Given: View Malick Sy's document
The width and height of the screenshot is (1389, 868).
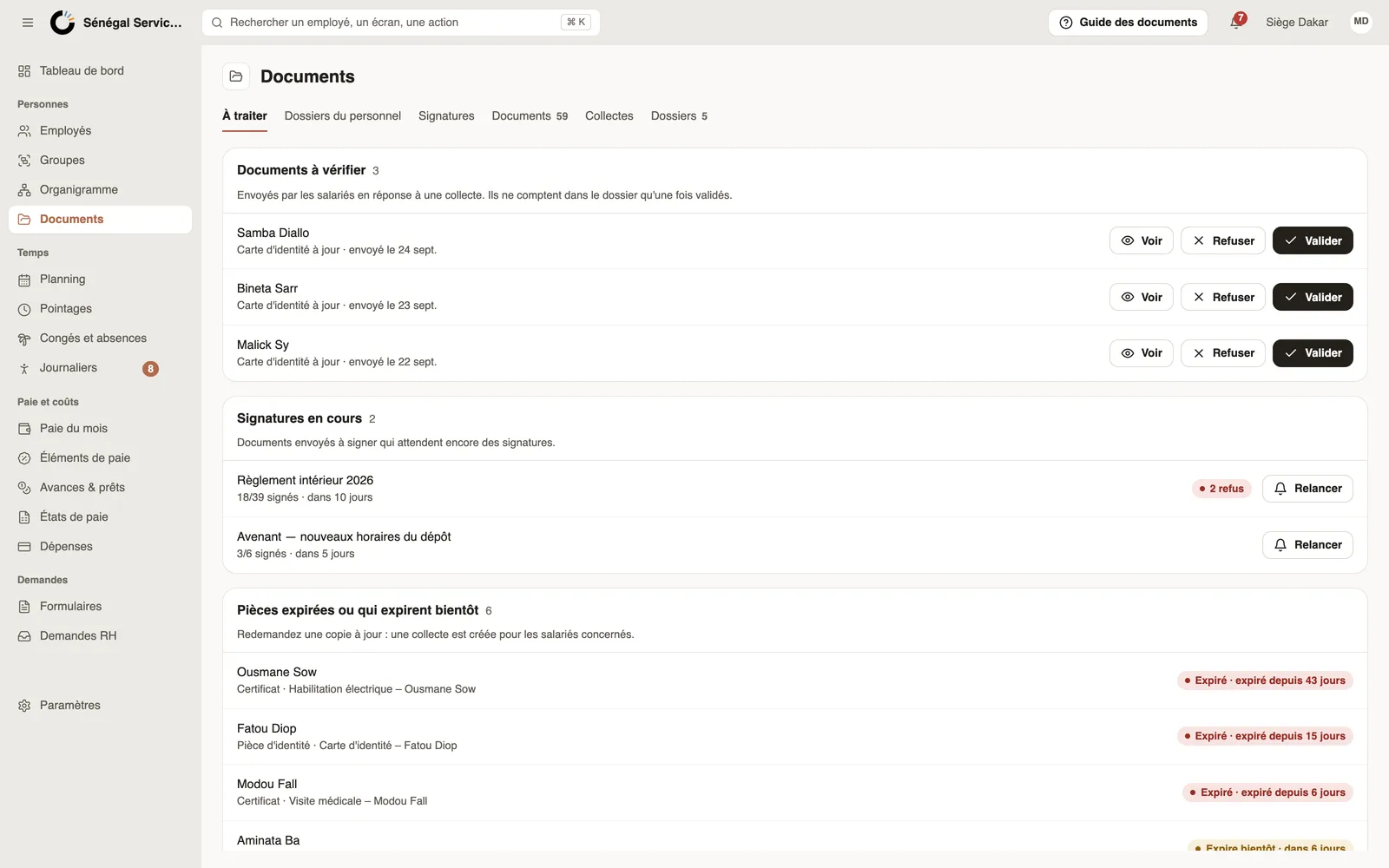Looking at the screenshot, I should [1141, 353].
